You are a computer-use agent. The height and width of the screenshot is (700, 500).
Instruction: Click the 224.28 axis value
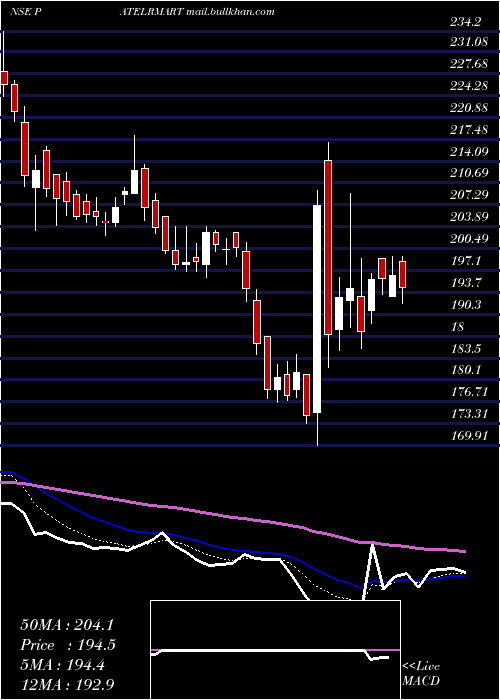(x=468, y=86)
